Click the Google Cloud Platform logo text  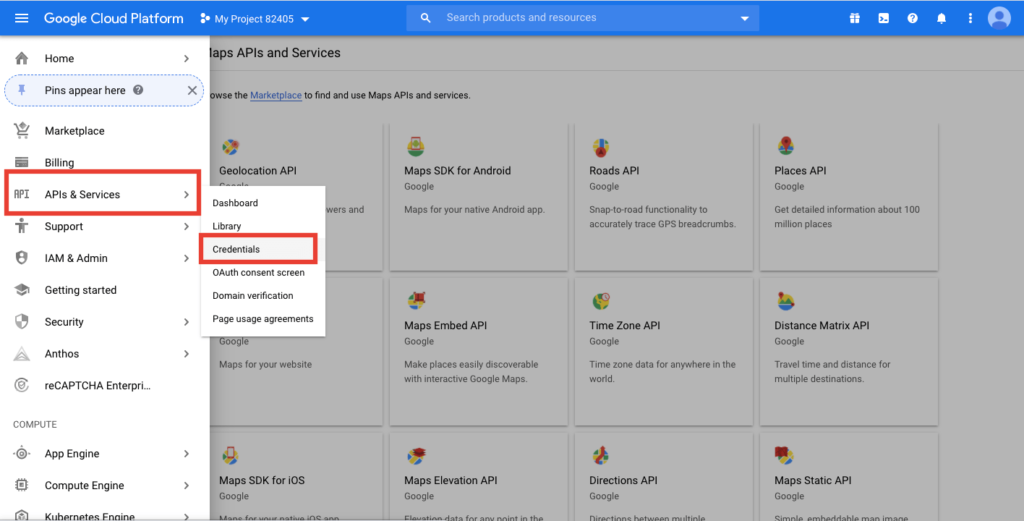[114, 18]
